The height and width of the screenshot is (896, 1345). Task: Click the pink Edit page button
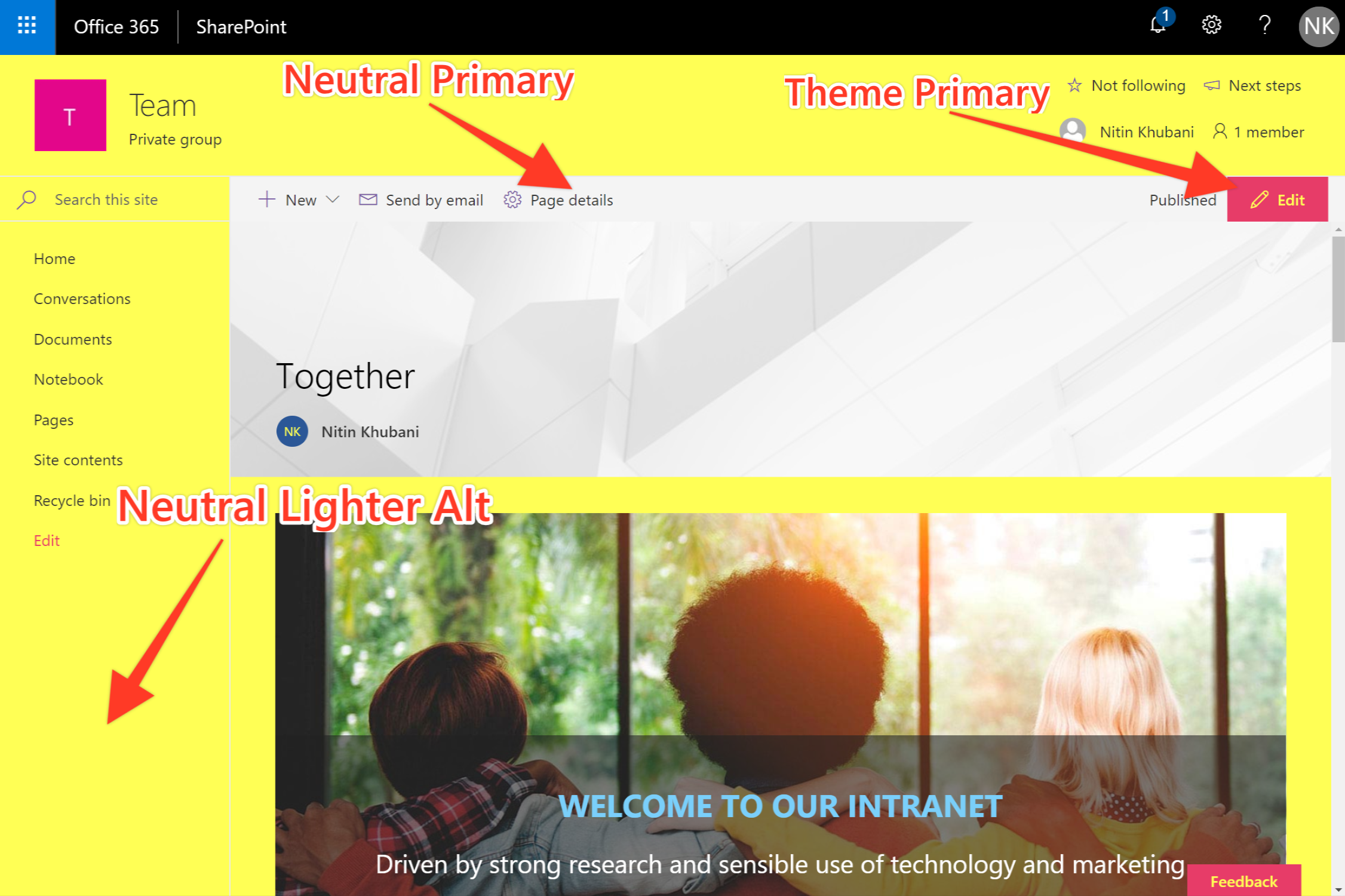click(x=1278, y=200)
